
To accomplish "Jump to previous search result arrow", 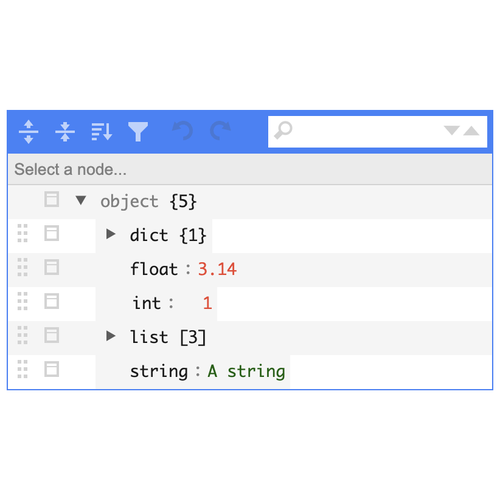I will (x=471, y=131).
